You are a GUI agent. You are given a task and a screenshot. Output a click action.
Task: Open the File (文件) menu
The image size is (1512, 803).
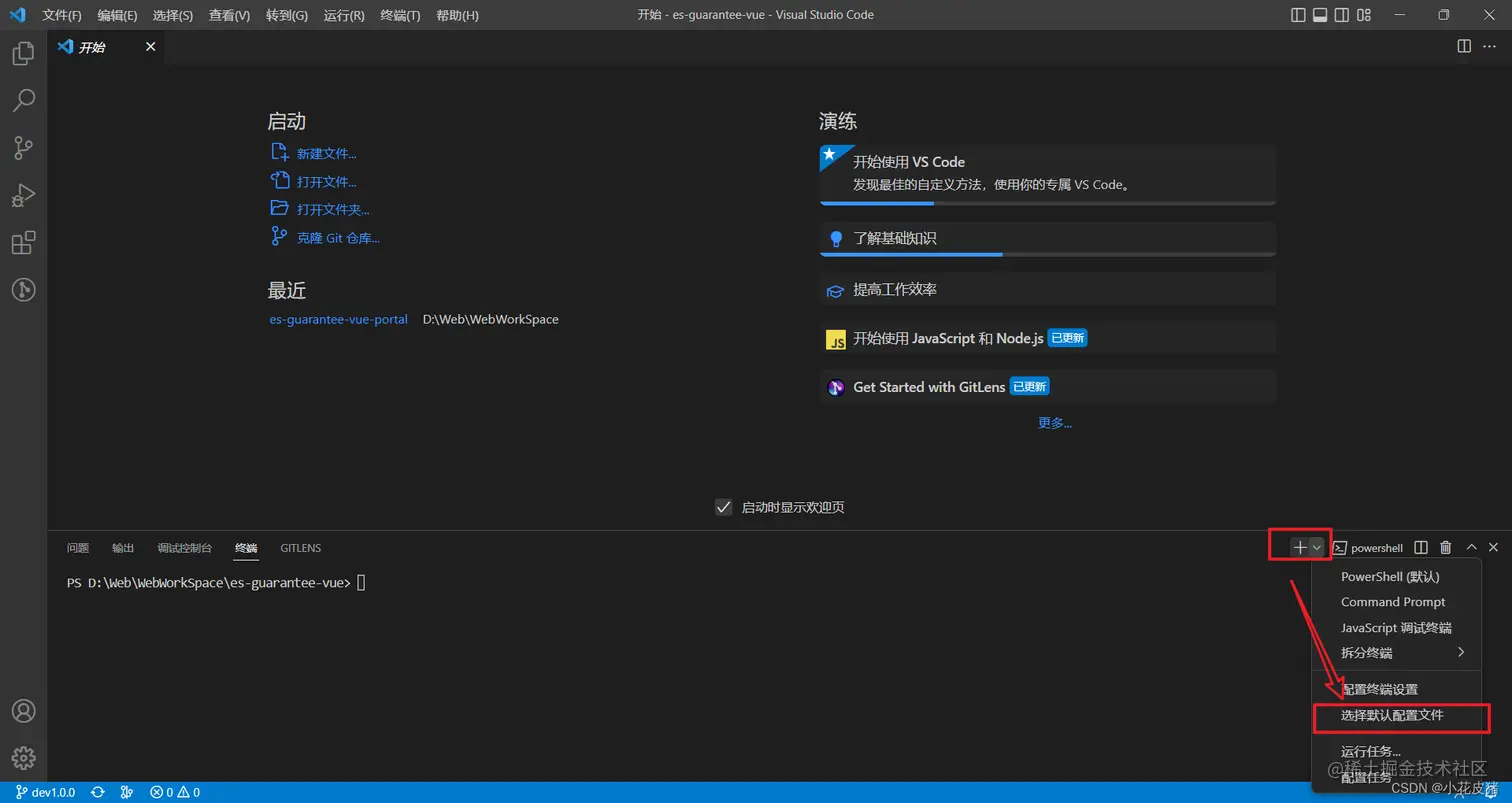[x=62, y=15]
